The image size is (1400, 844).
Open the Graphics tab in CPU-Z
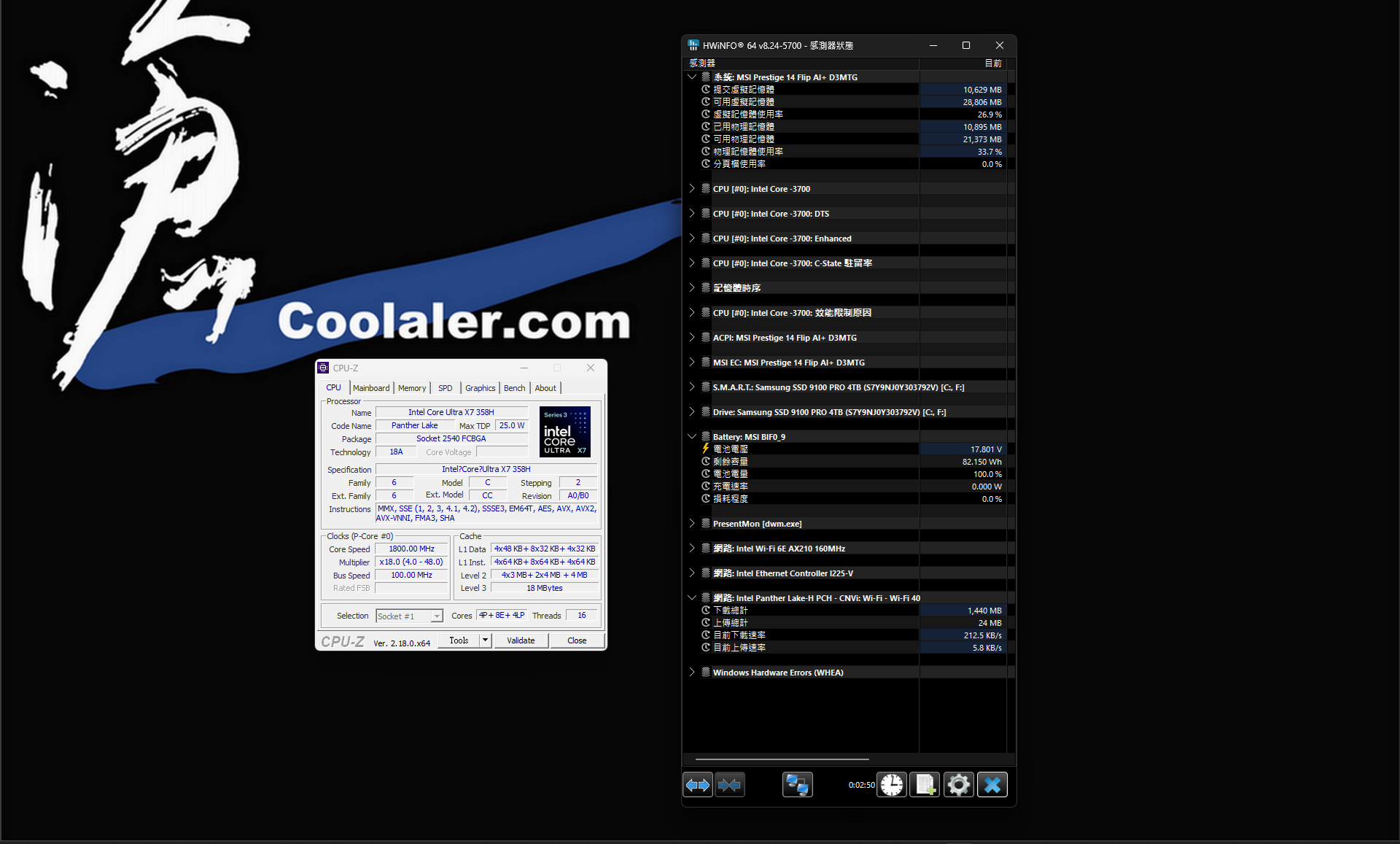(480, 388)
